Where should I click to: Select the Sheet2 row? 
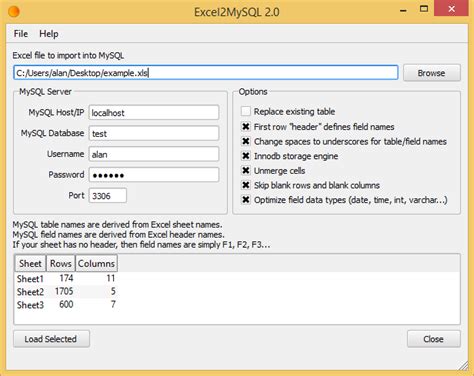tap(66, 292)
